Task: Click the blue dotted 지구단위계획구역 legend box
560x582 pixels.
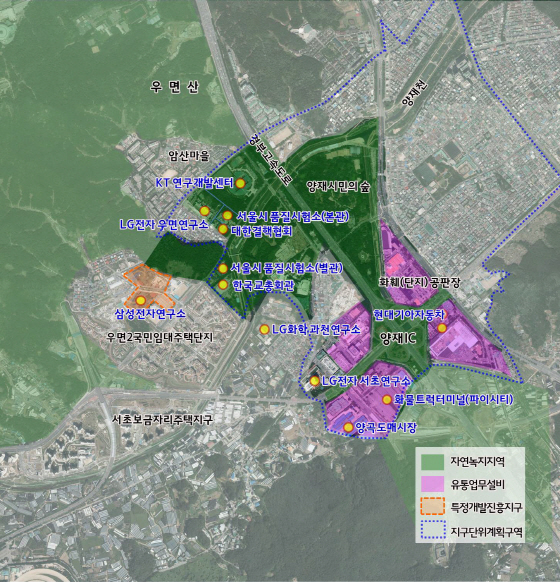Action: coord(433,530)
